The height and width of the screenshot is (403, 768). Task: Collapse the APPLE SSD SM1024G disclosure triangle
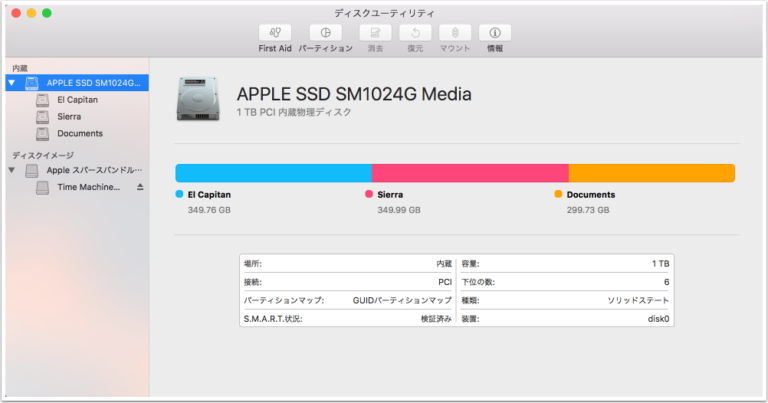click(12, 83)
